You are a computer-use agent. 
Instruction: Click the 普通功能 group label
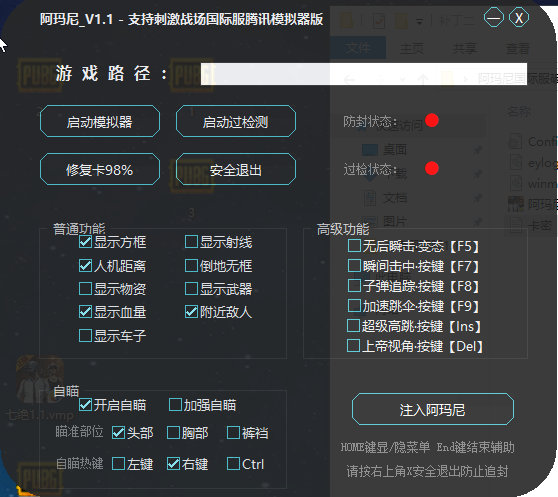(x=79, y=229)
